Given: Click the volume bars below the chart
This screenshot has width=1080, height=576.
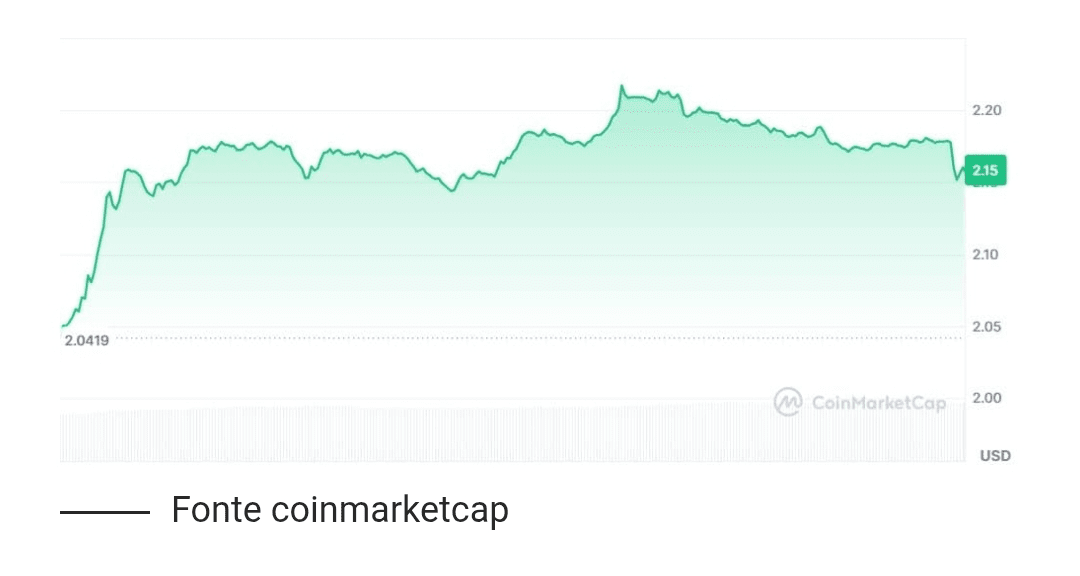Looking at the screenshot, I should point(500,435).
